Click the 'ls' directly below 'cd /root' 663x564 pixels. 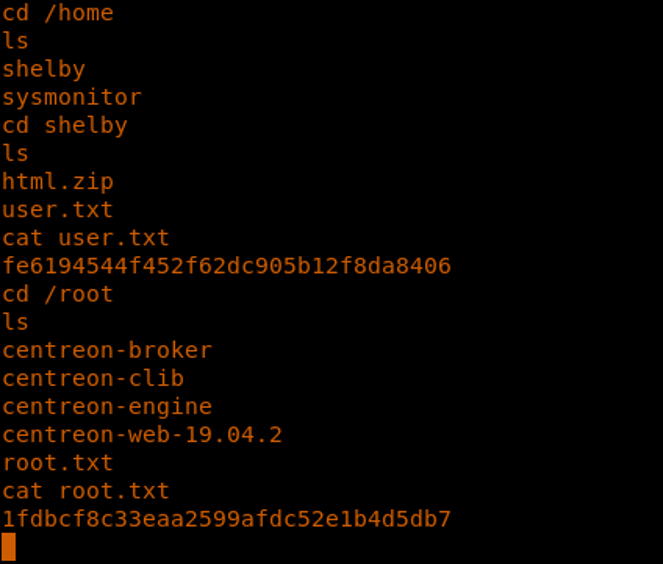coord(15,322)
